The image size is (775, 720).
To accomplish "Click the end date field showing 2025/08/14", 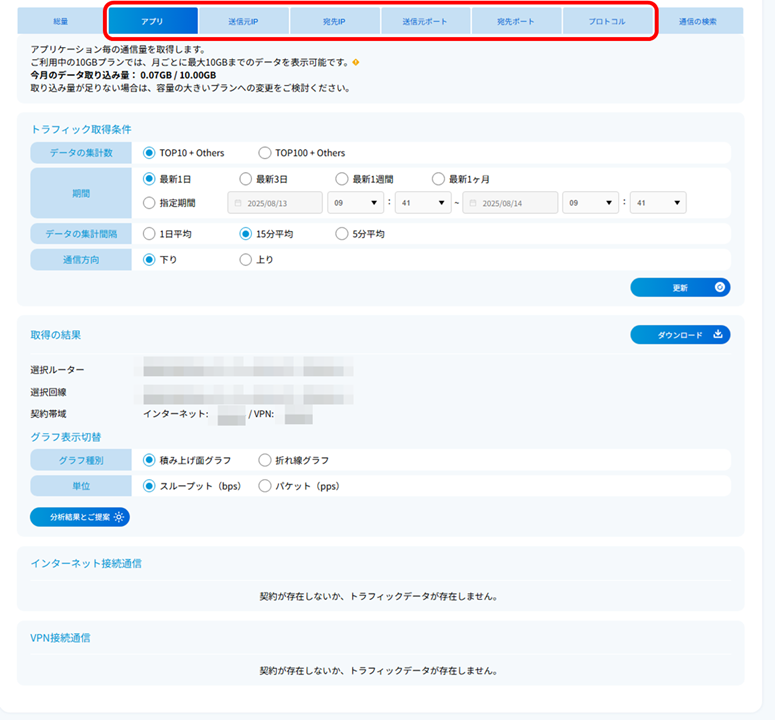I will point(510,203).
